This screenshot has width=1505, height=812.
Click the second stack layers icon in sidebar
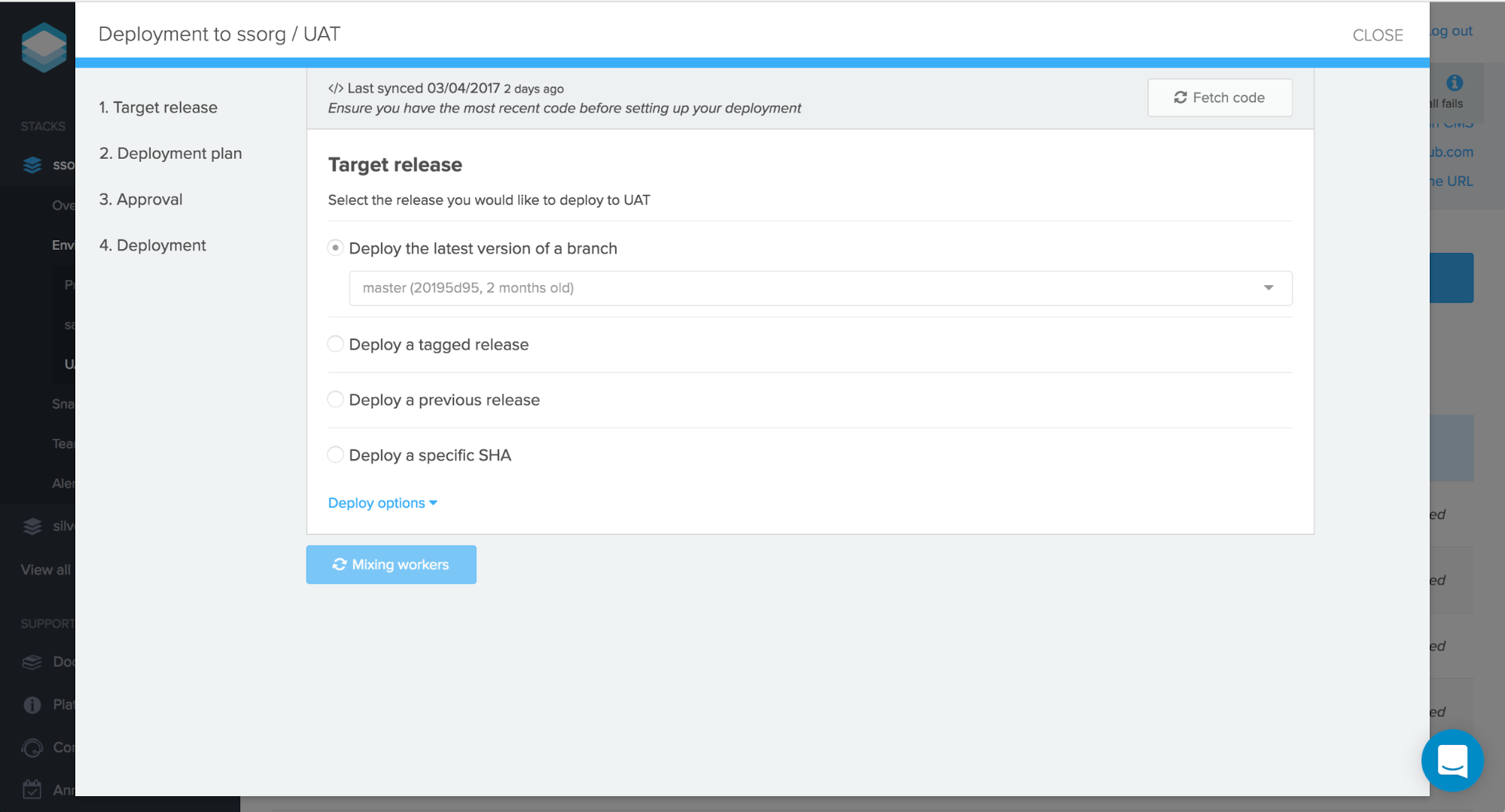pos(32,526)
